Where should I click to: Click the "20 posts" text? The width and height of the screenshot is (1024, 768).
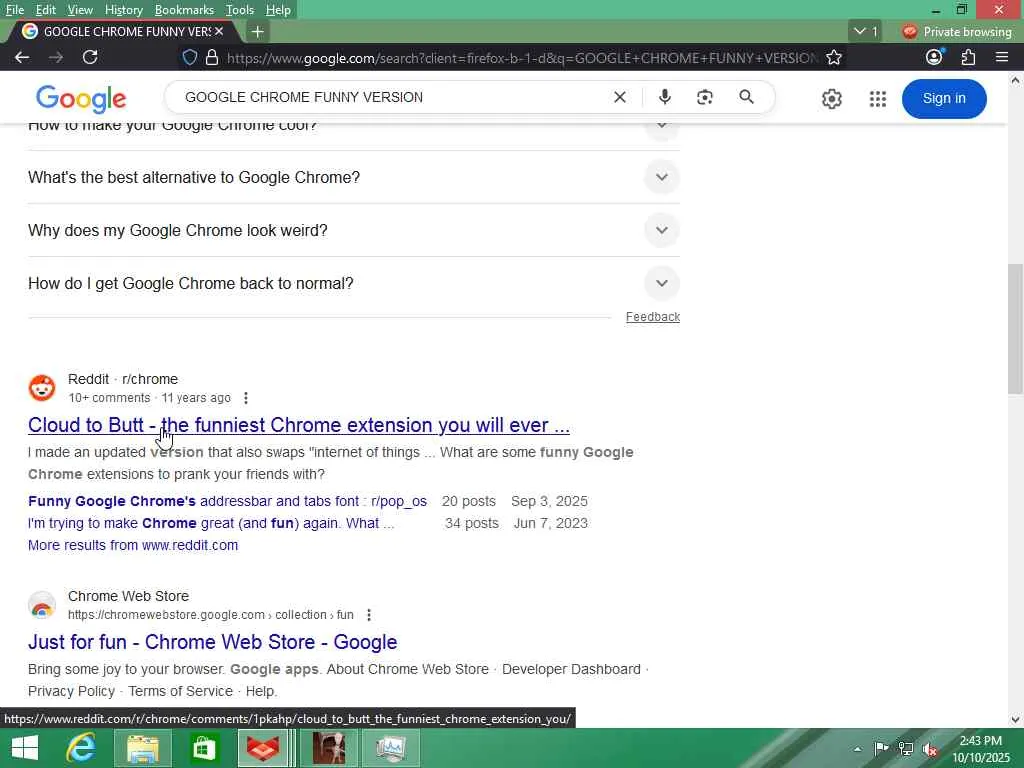pyautogui.click(x=469, y=501)
